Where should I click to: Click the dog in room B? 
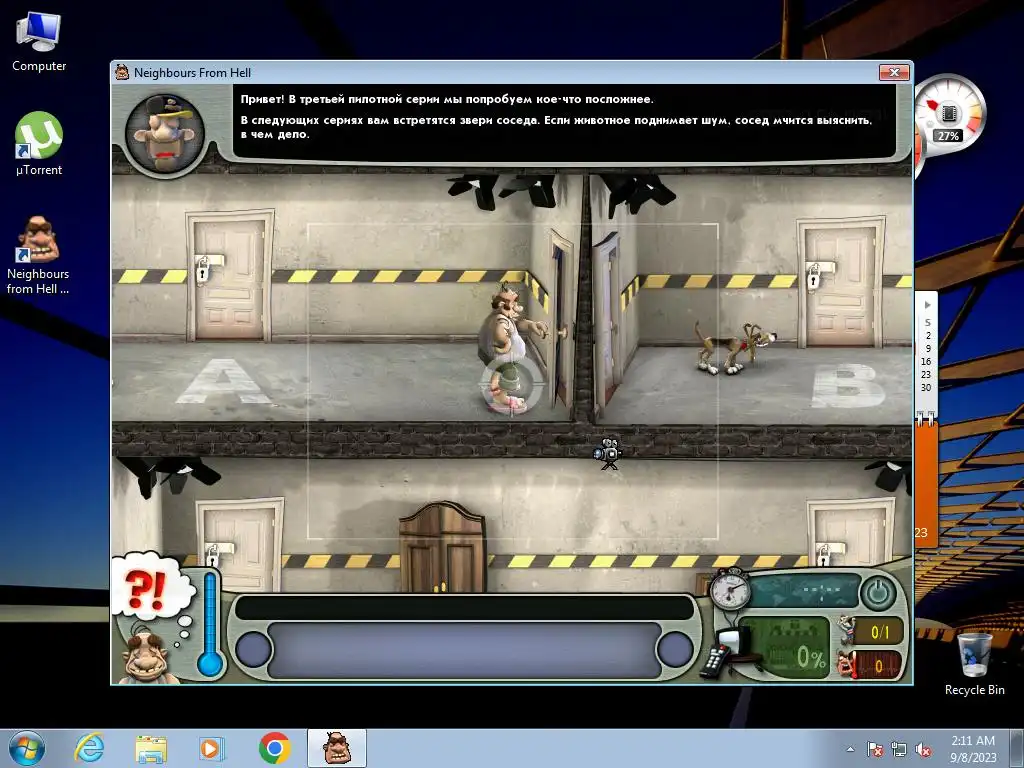734,347
